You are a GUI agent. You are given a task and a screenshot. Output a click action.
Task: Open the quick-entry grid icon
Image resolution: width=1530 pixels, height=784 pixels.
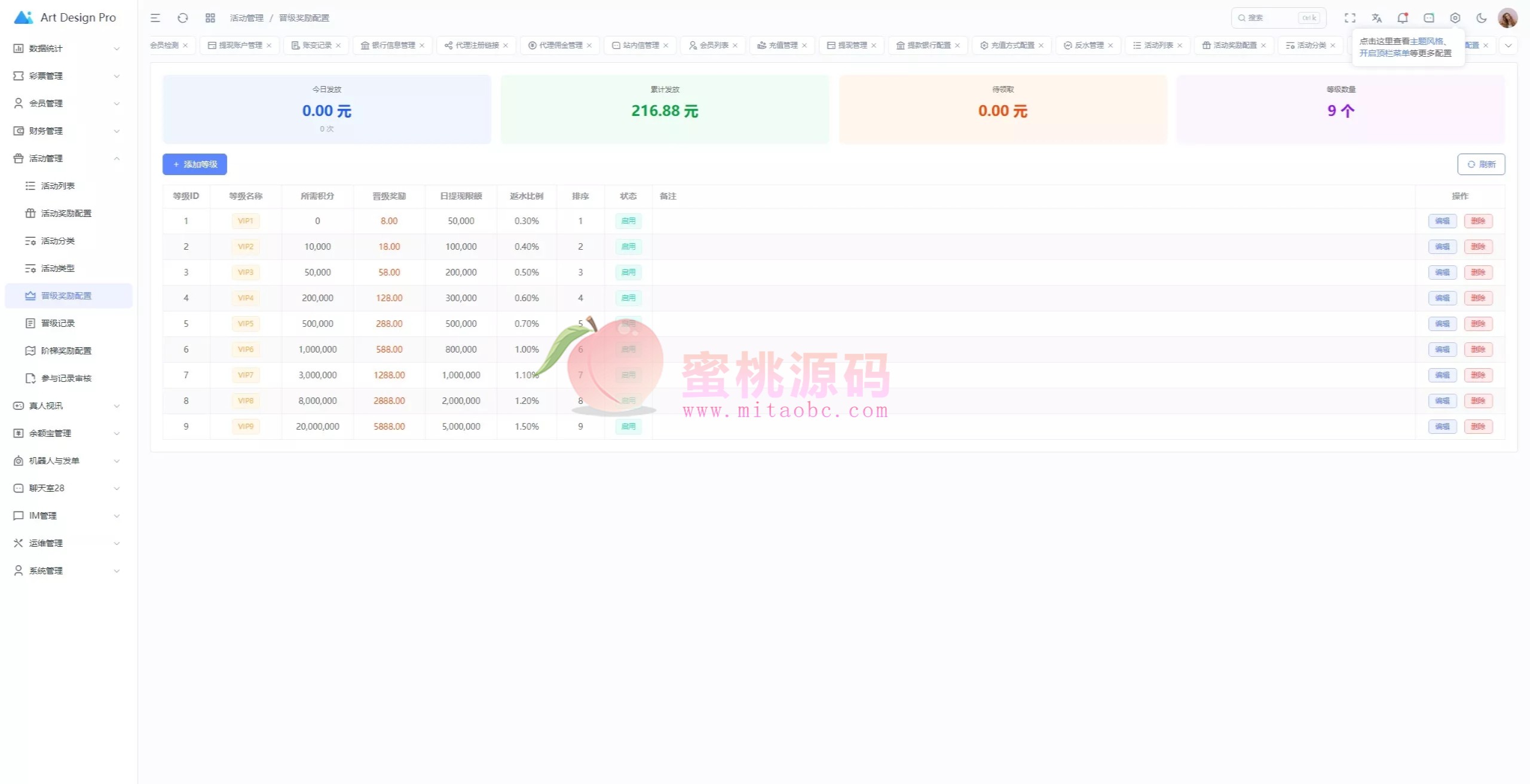coord(210,18)
